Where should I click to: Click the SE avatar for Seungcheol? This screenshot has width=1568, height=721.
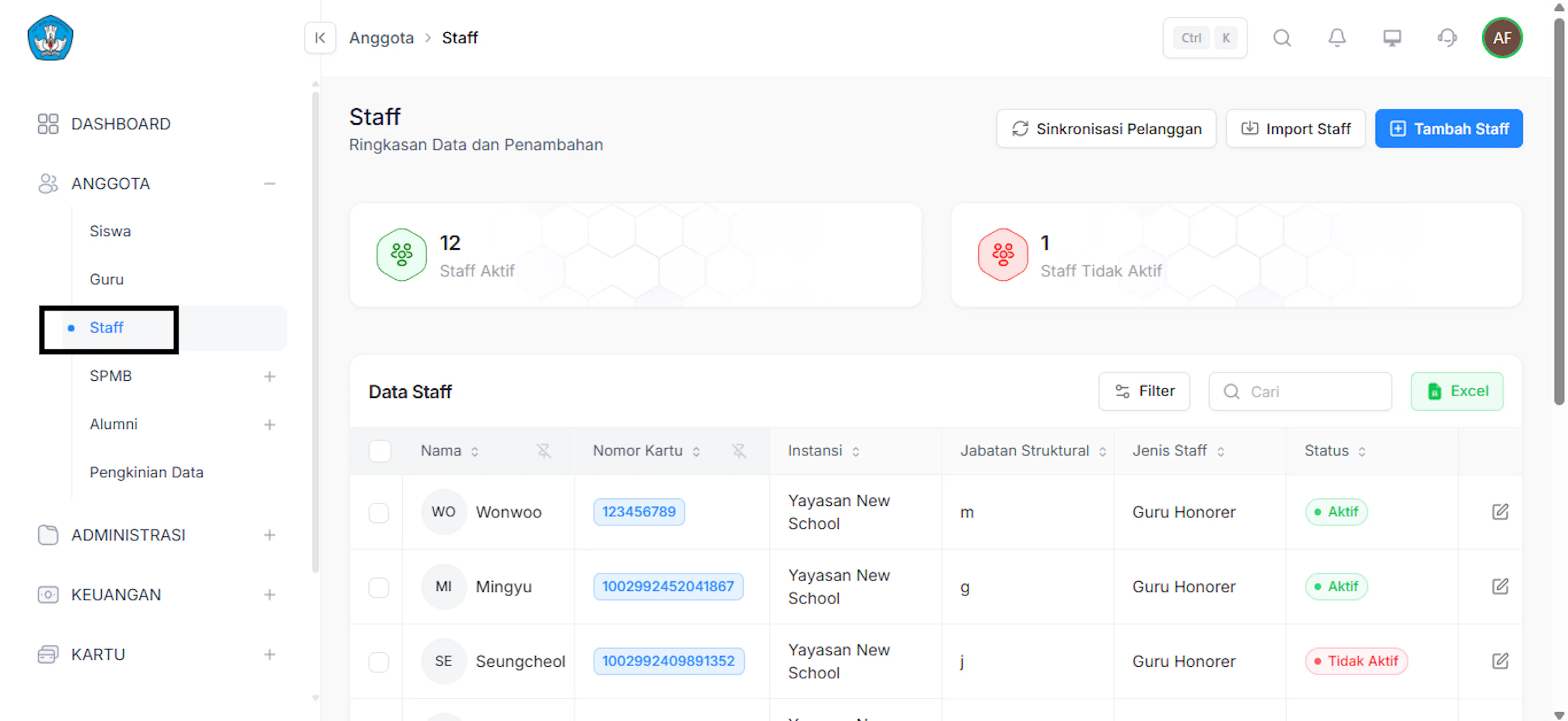point(444,661)
